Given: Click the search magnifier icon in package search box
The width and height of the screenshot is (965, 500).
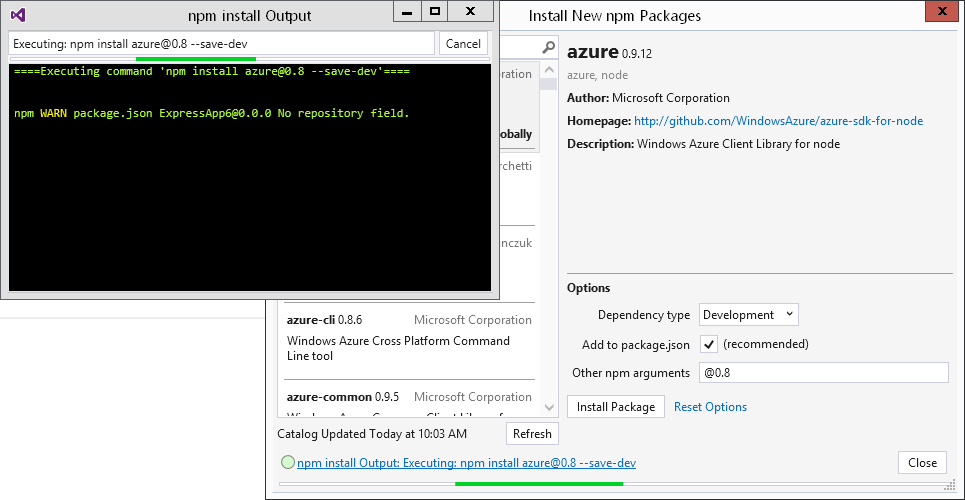Looking at the screenshot, I should [x=549, y=47].
